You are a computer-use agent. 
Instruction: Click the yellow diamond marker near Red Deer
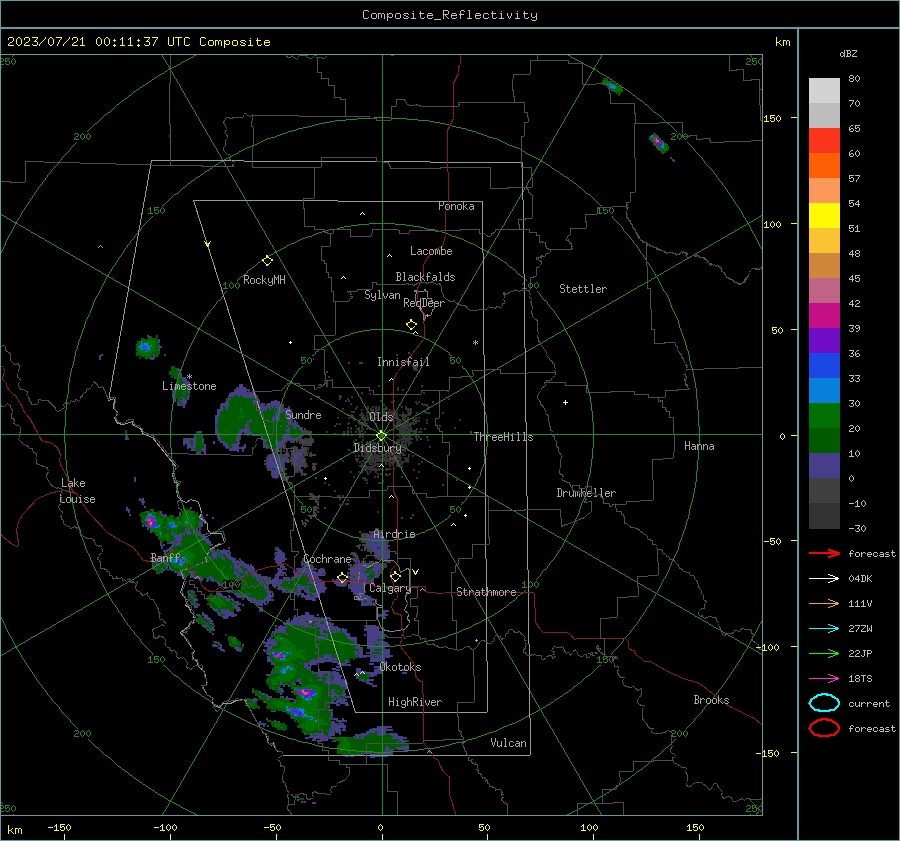pos(412,325)
